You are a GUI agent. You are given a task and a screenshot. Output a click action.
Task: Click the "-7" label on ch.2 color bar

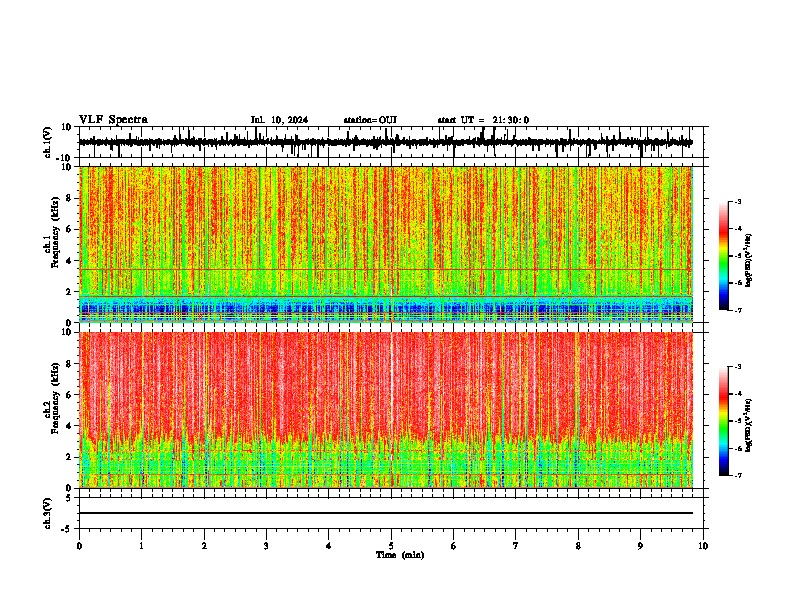[x=738, y=475]
